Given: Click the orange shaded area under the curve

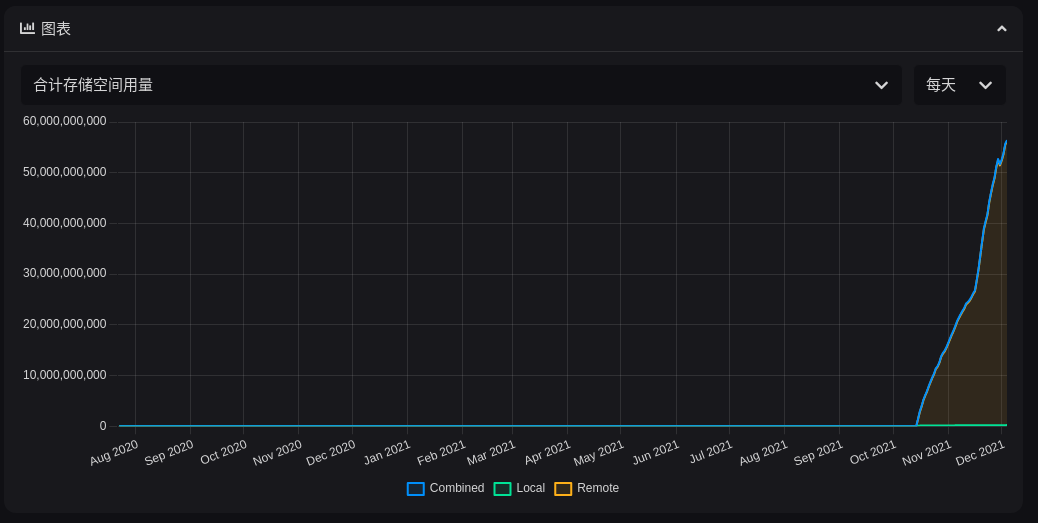Looking at the screenshot, I should [x=985, y=350].
